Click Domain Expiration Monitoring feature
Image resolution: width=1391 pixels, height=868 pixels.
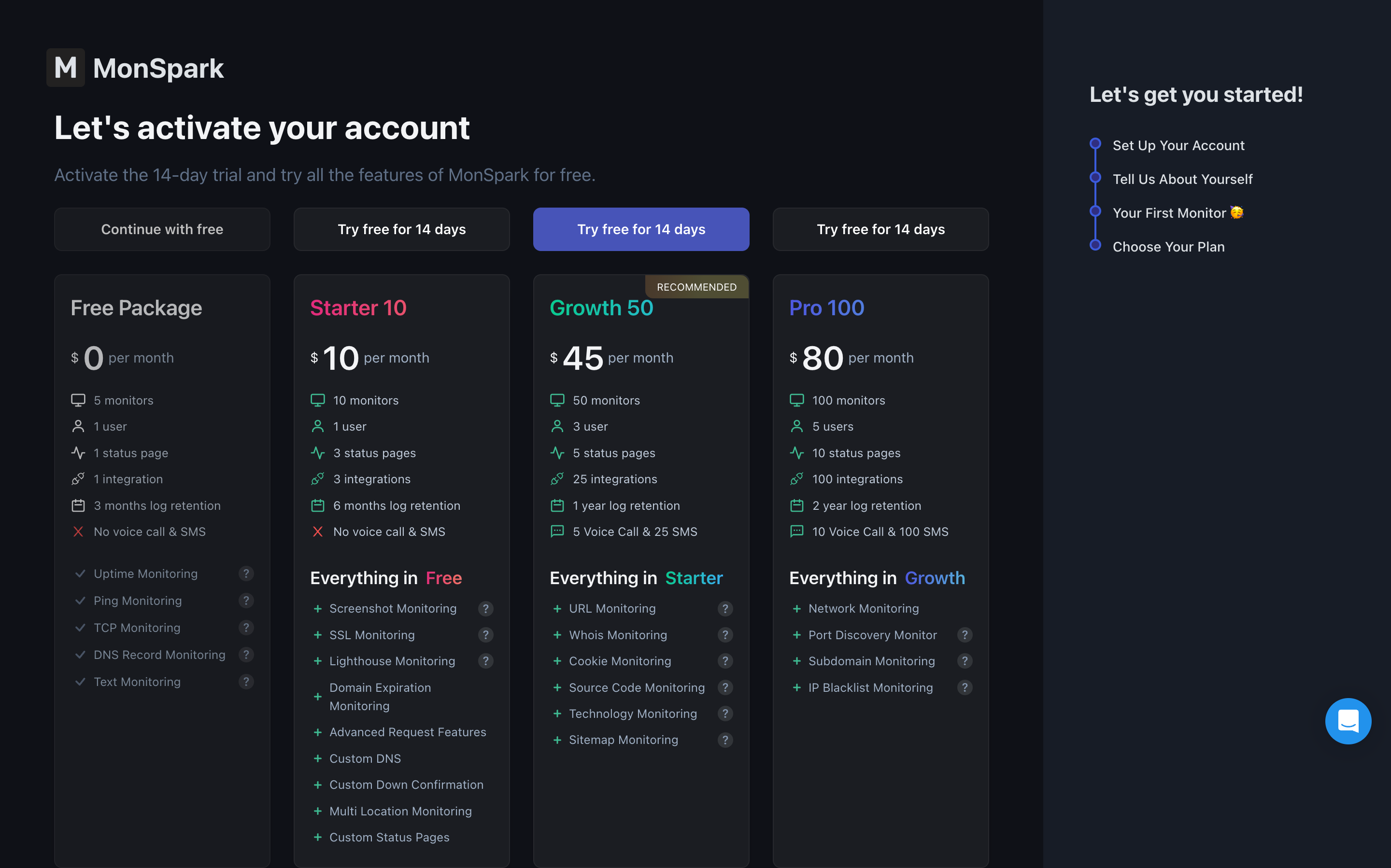click(380, 697)
